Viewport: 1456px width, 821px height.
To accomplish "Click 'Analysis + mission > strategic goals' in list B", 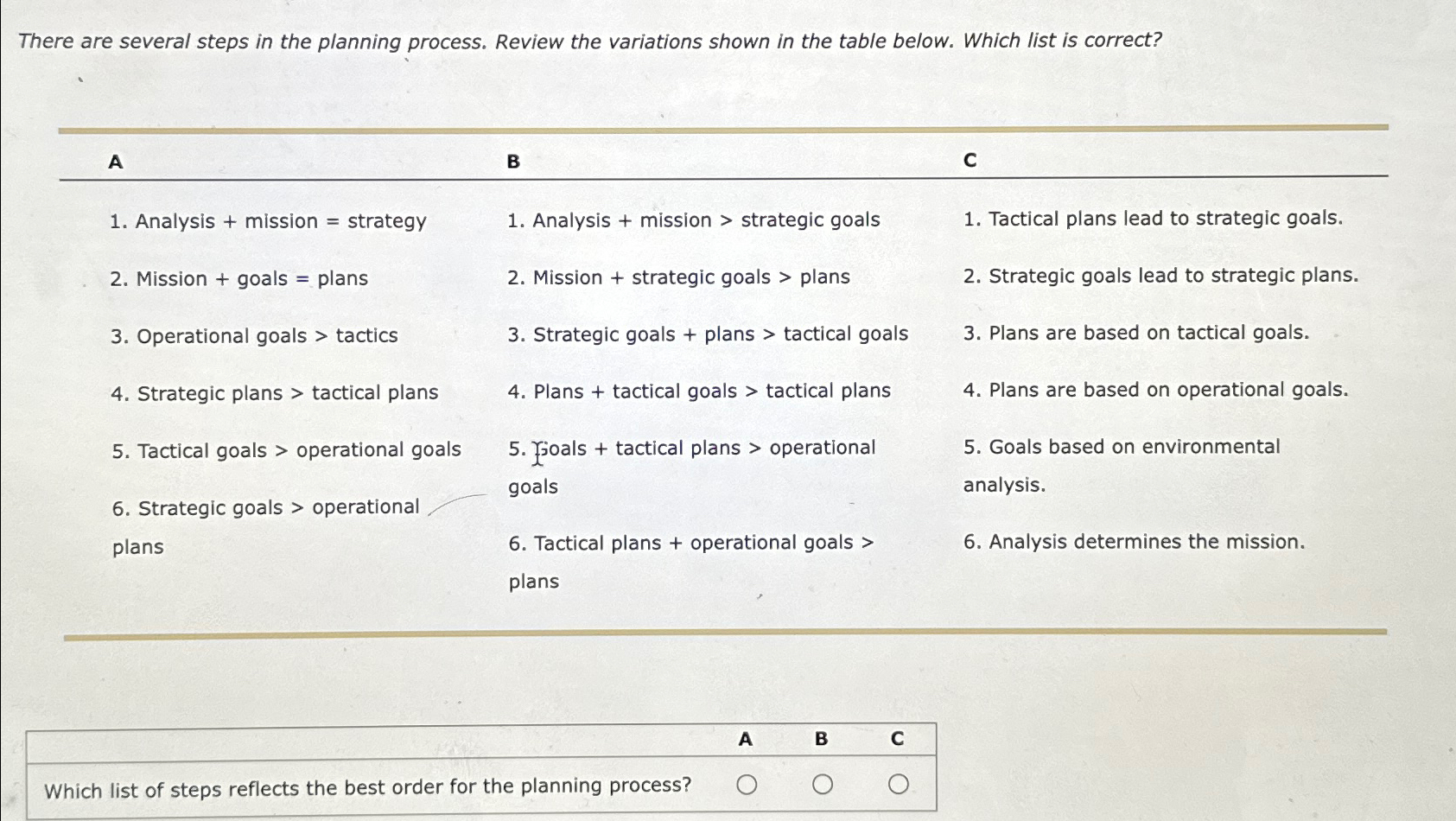I will pos(693,220).
